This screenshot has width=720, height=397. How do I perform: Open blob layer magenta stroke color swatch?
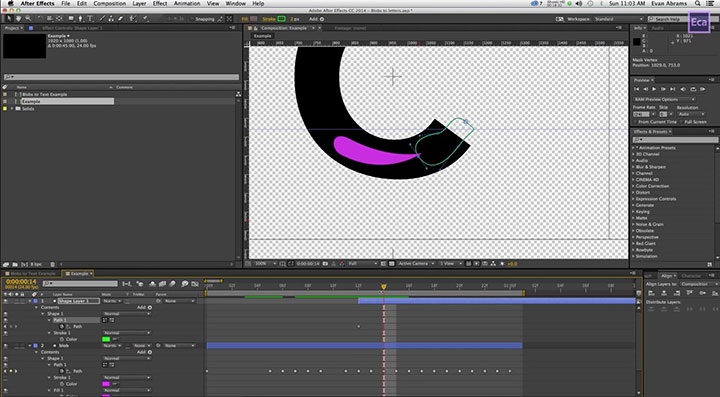[106, 384]
